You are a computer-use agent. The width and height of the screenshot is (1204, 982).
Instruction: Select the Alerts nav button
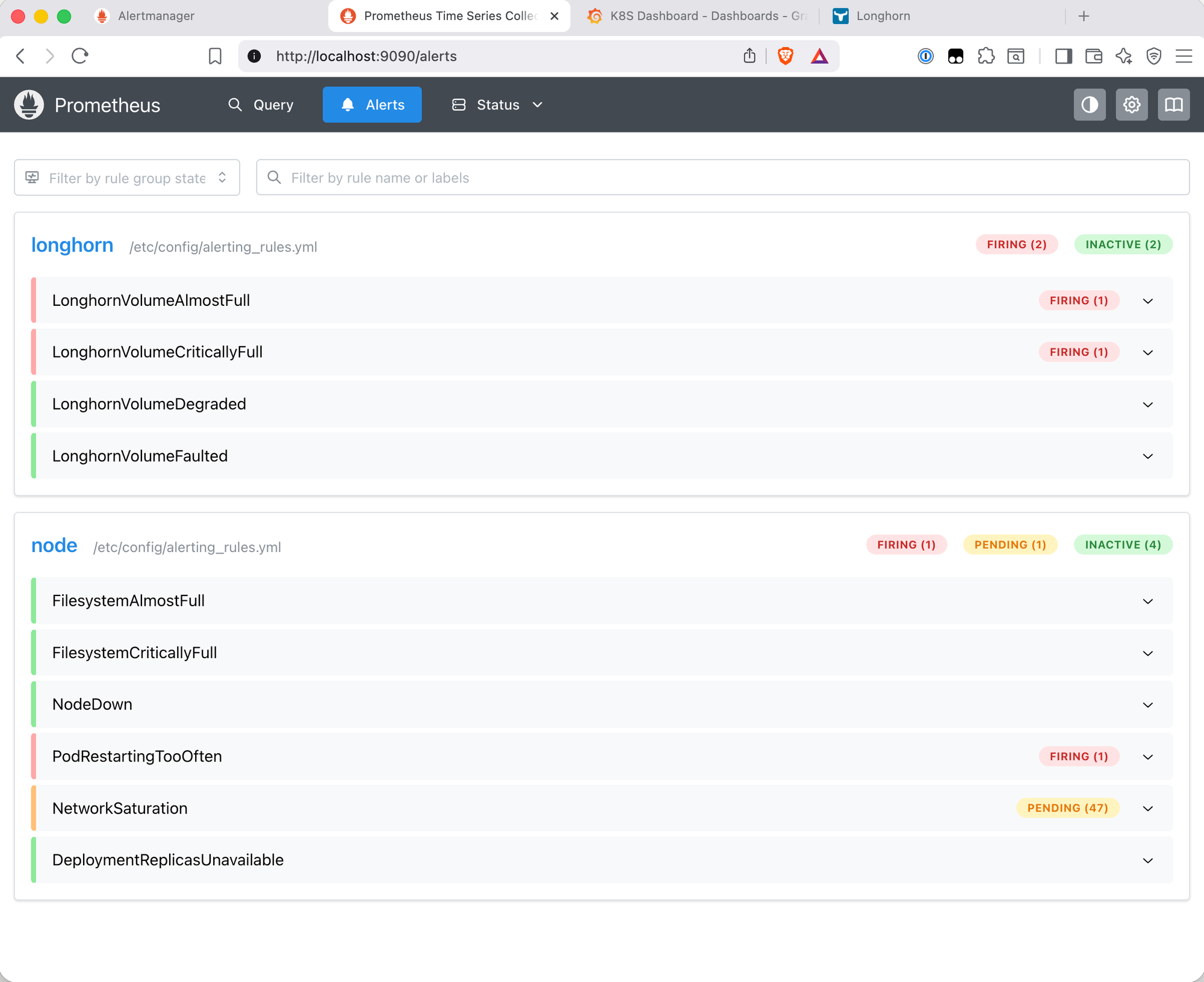pyautogui.click(x=372, y=105)
